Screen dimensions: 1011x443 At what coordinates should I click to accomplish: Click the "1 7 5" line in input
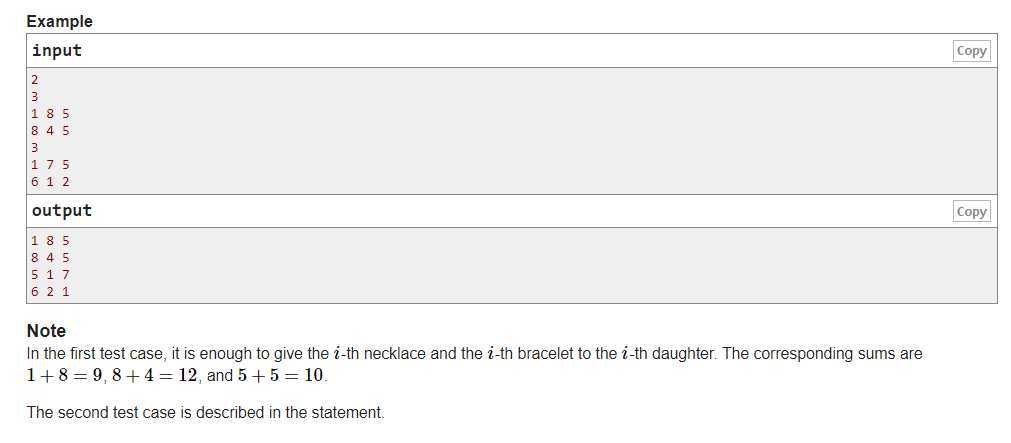[50, 165]
